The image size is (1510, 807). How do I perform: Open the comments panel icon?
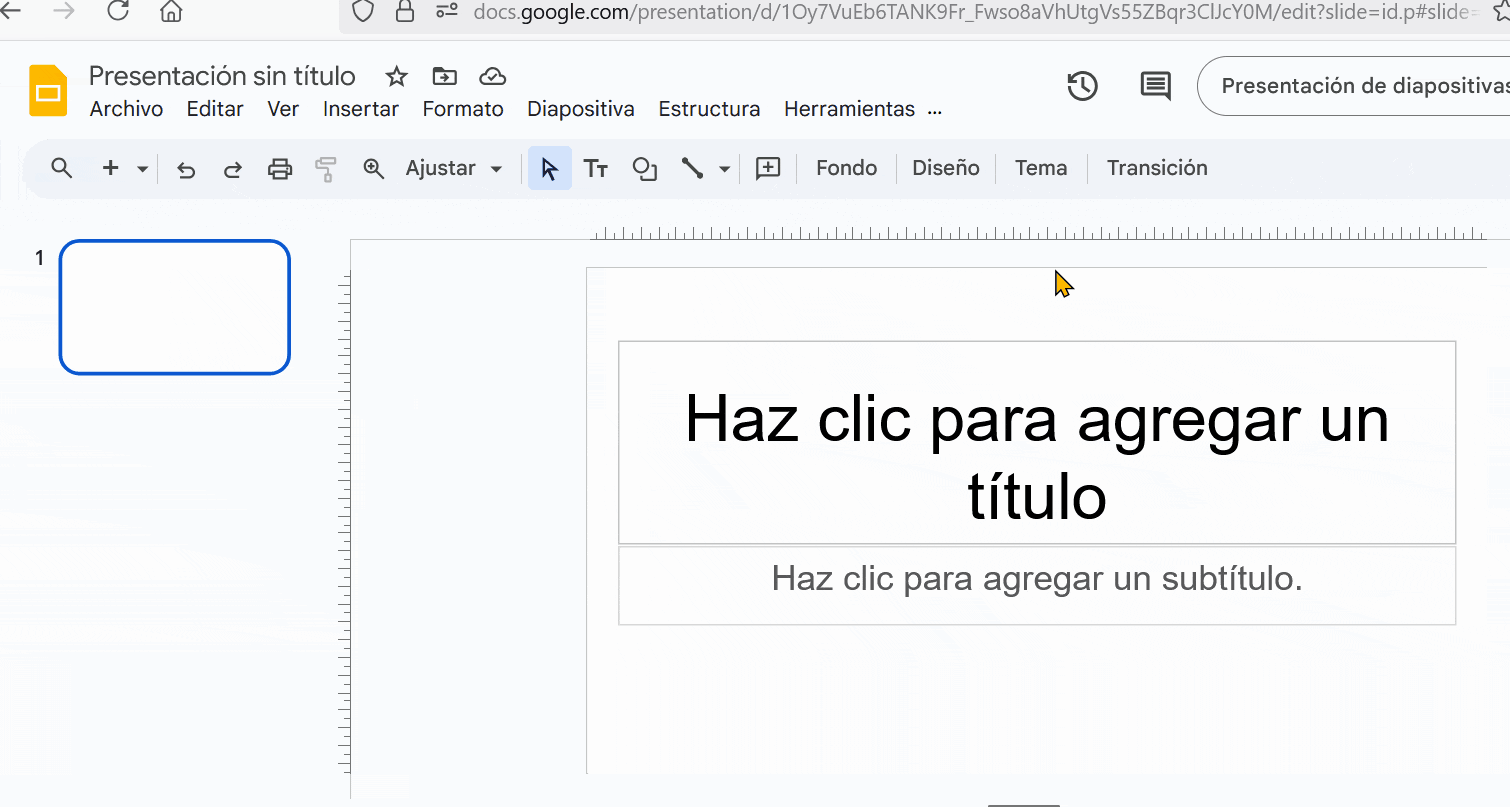(x=1155, y=86)
